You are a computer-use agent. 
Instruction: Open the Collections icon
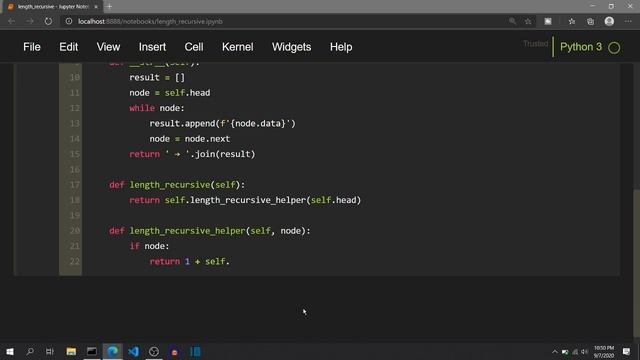[x=590, y=21]
